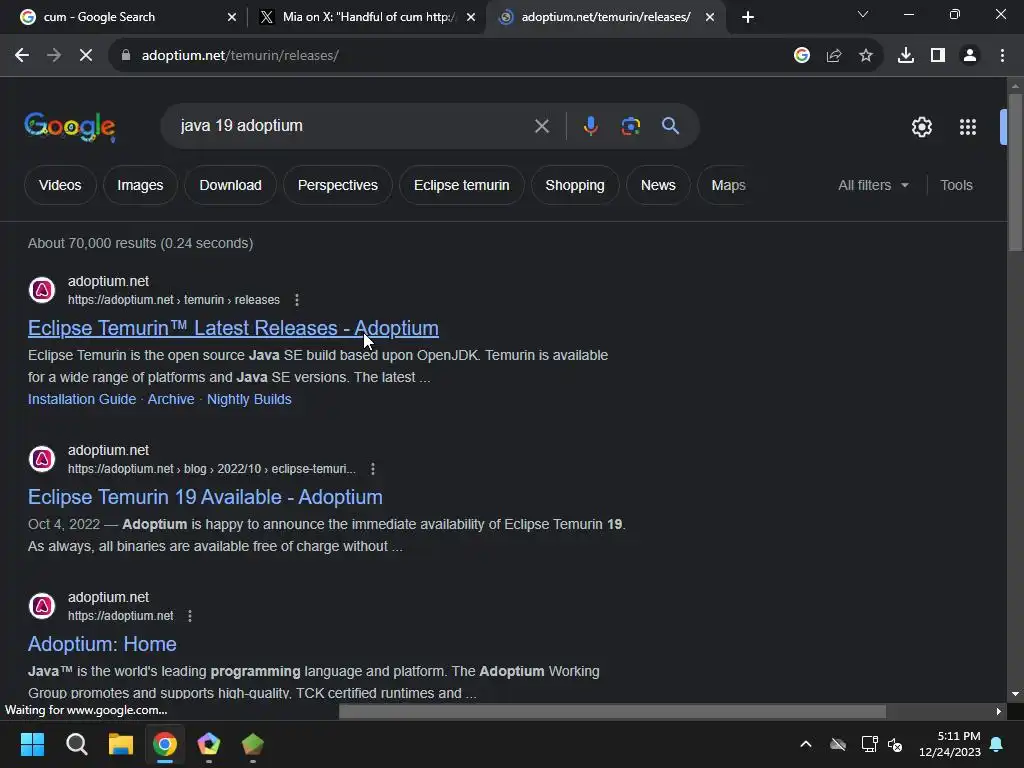Select the Eclipse temurin filter chip
Viewport: 1024px width, 768px height.
click(x=462, y=185)
